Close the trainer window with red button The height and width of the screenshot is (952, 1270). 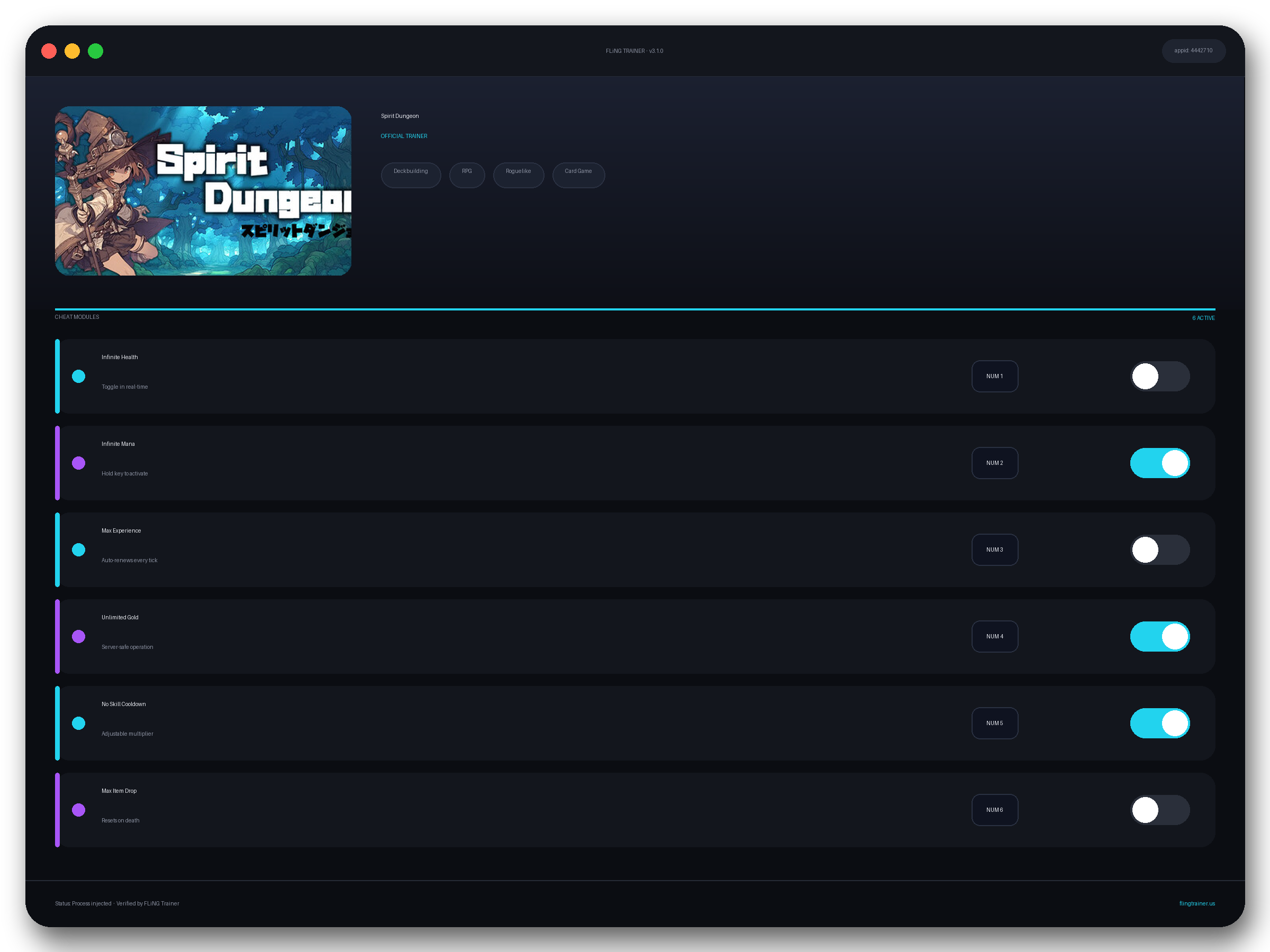tap(49, 51)
